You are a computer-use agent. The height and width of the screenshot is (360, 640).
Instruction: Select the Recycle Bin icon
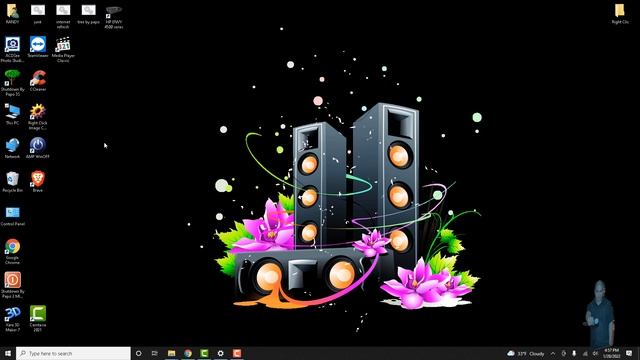coord(12,181)
